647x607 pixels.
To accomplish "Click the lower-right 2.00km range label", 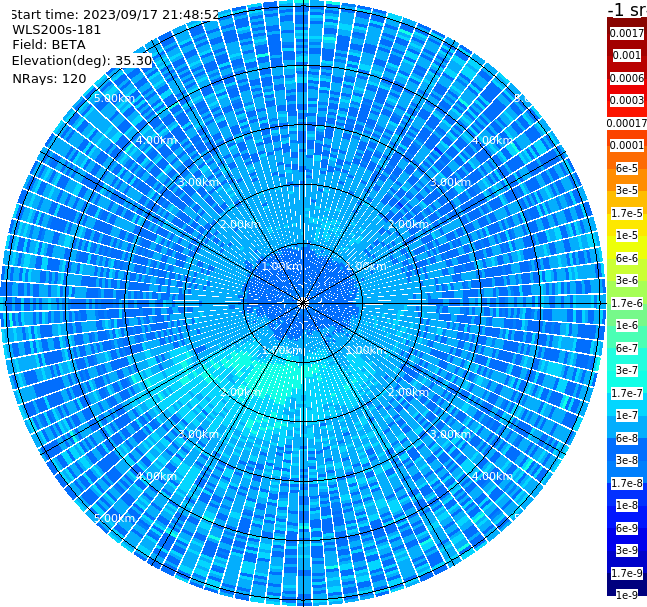I will click(408, 392).
